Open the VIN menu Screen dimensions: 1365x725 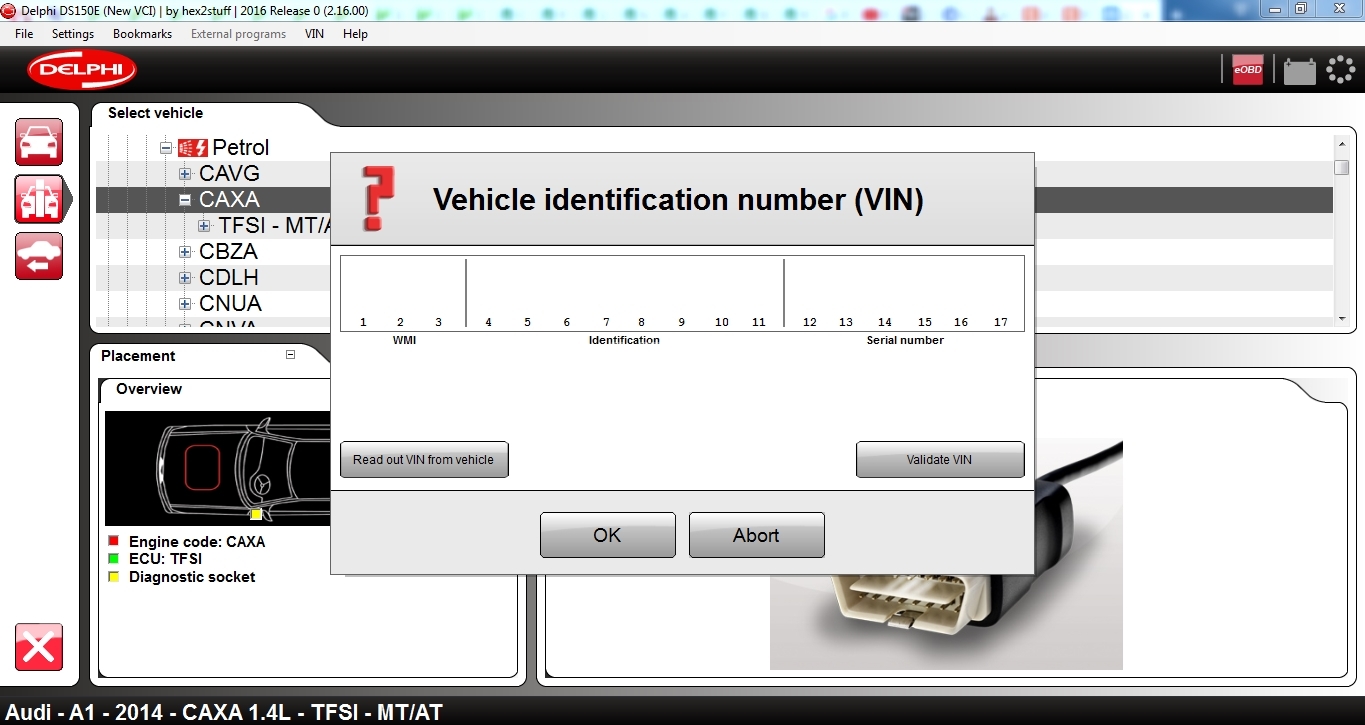tap(314, 34)
